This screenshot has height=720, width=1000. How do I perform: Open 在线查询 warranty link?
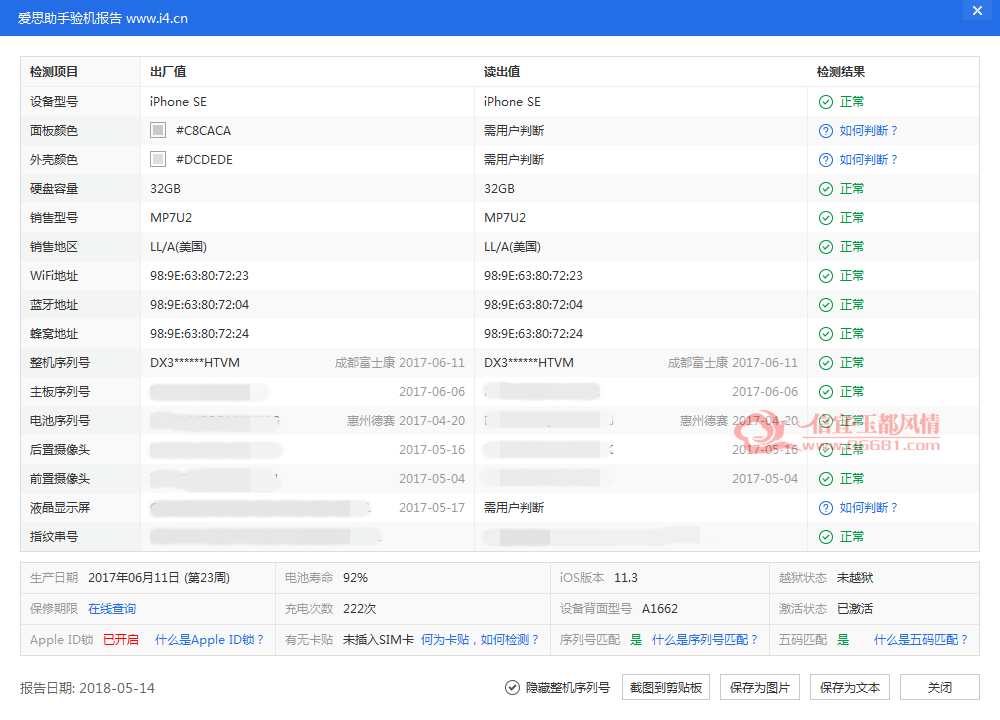(x=112, y=609)
